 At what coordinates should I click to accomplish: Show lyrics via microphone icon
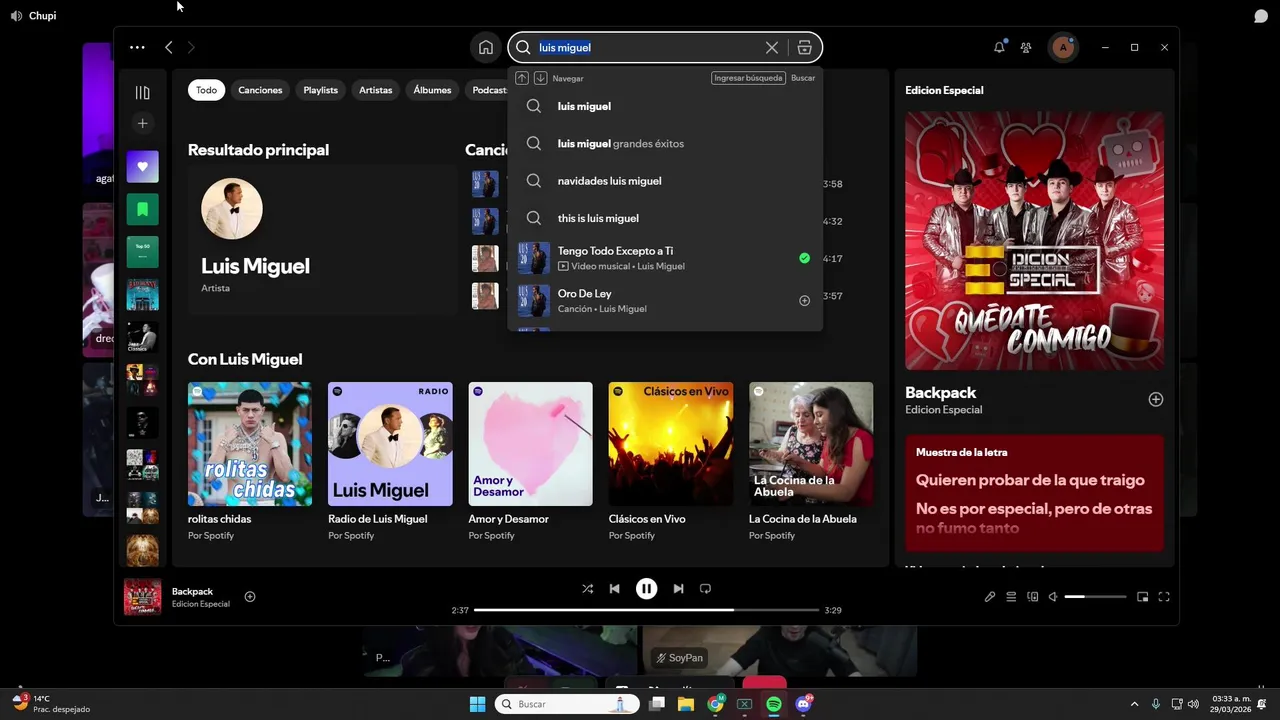coord(990,597)
